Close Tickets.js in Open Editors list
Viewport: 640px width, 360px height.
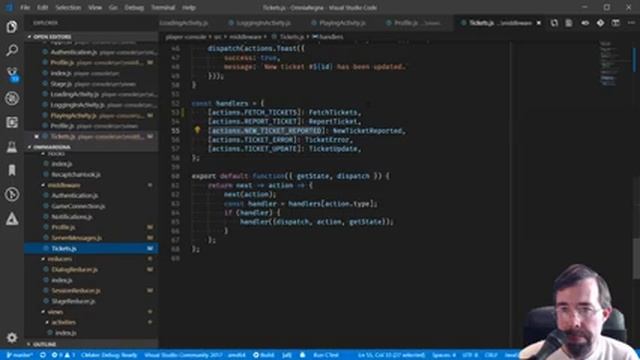point(36,136)
